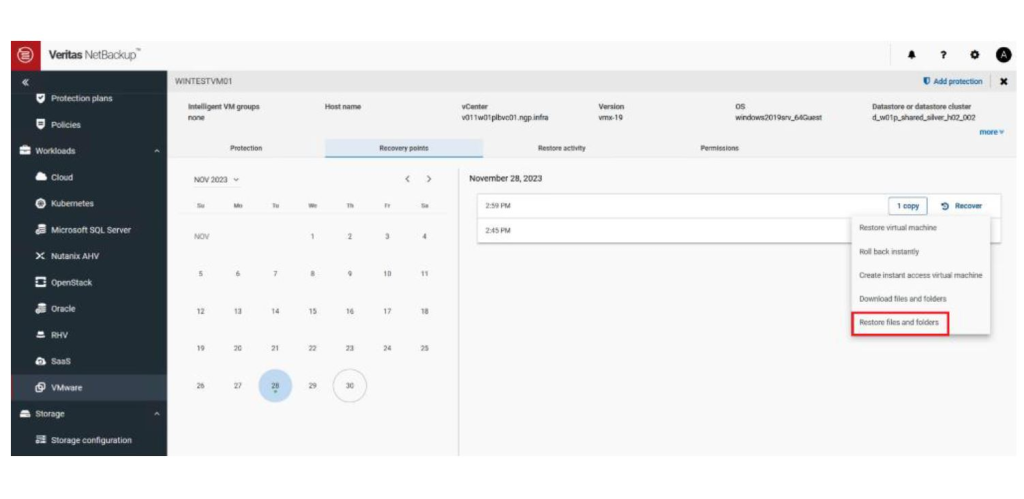1024x499 pixels.
Task: Open the user account avatar A
Action: pos(1003,56)
